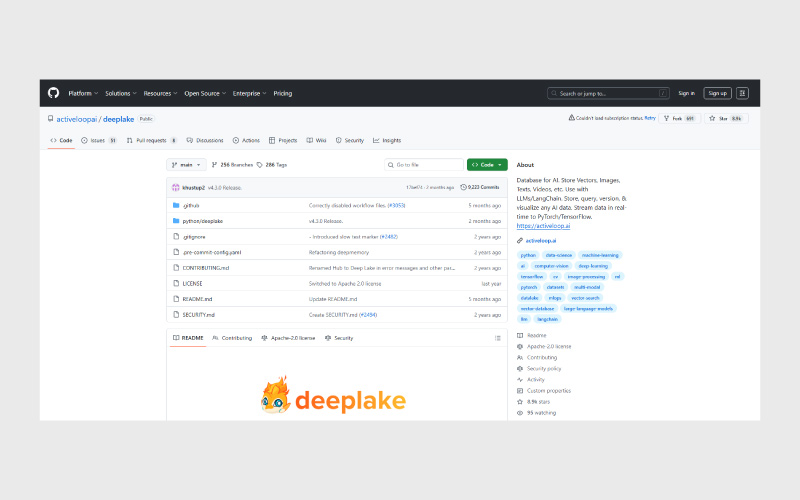Expand the Platform menu

pyautogui.click(x=83, y=93)
